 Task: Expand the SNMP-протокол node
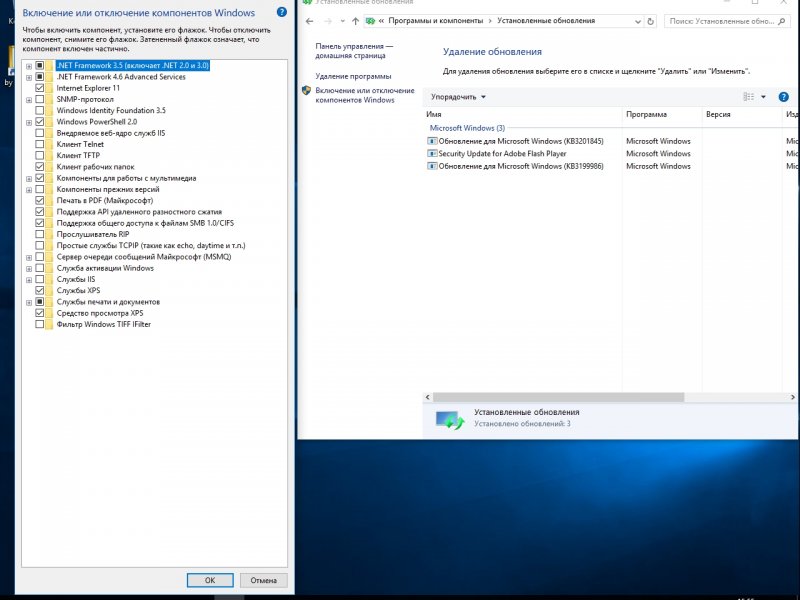pos(29,100)
